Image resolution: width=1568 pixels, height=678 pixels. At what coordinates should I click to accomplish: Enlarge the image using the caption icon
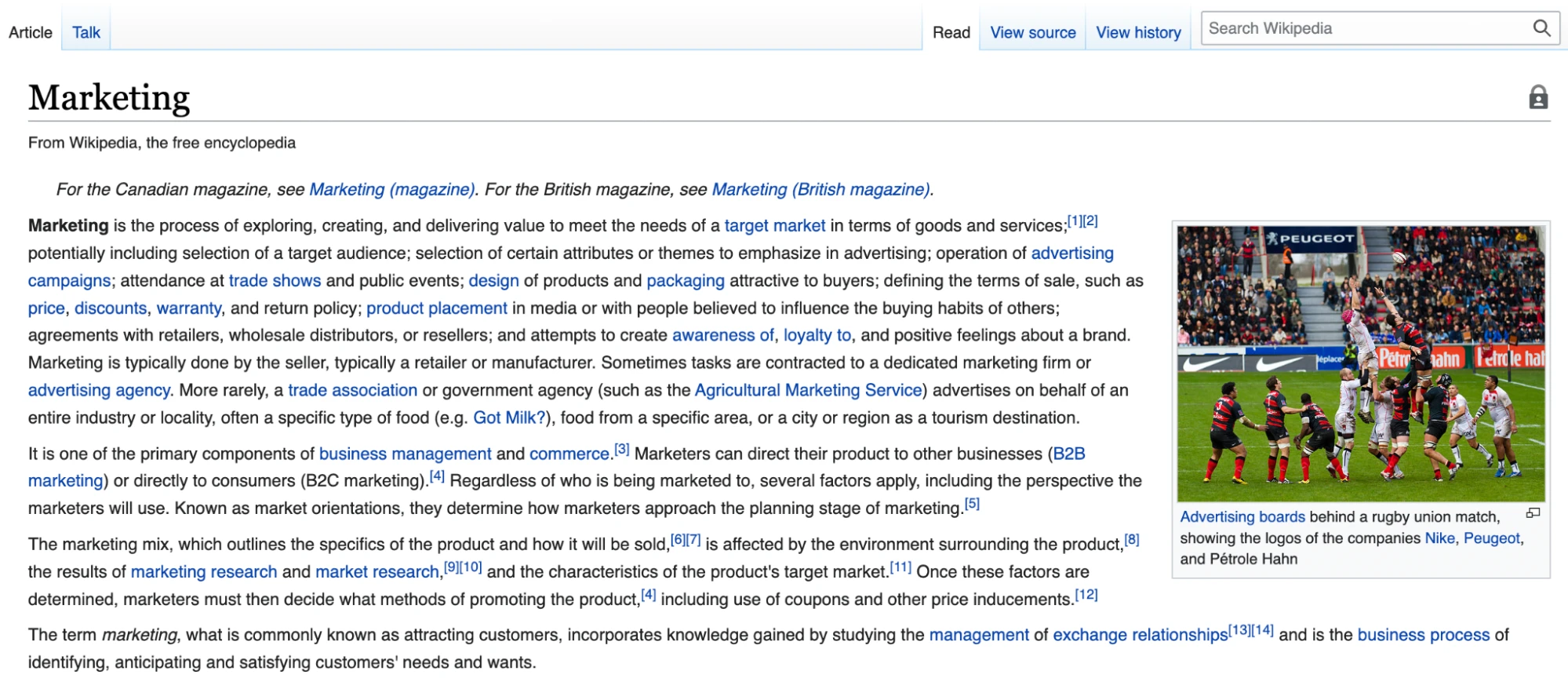[1533, 513]
